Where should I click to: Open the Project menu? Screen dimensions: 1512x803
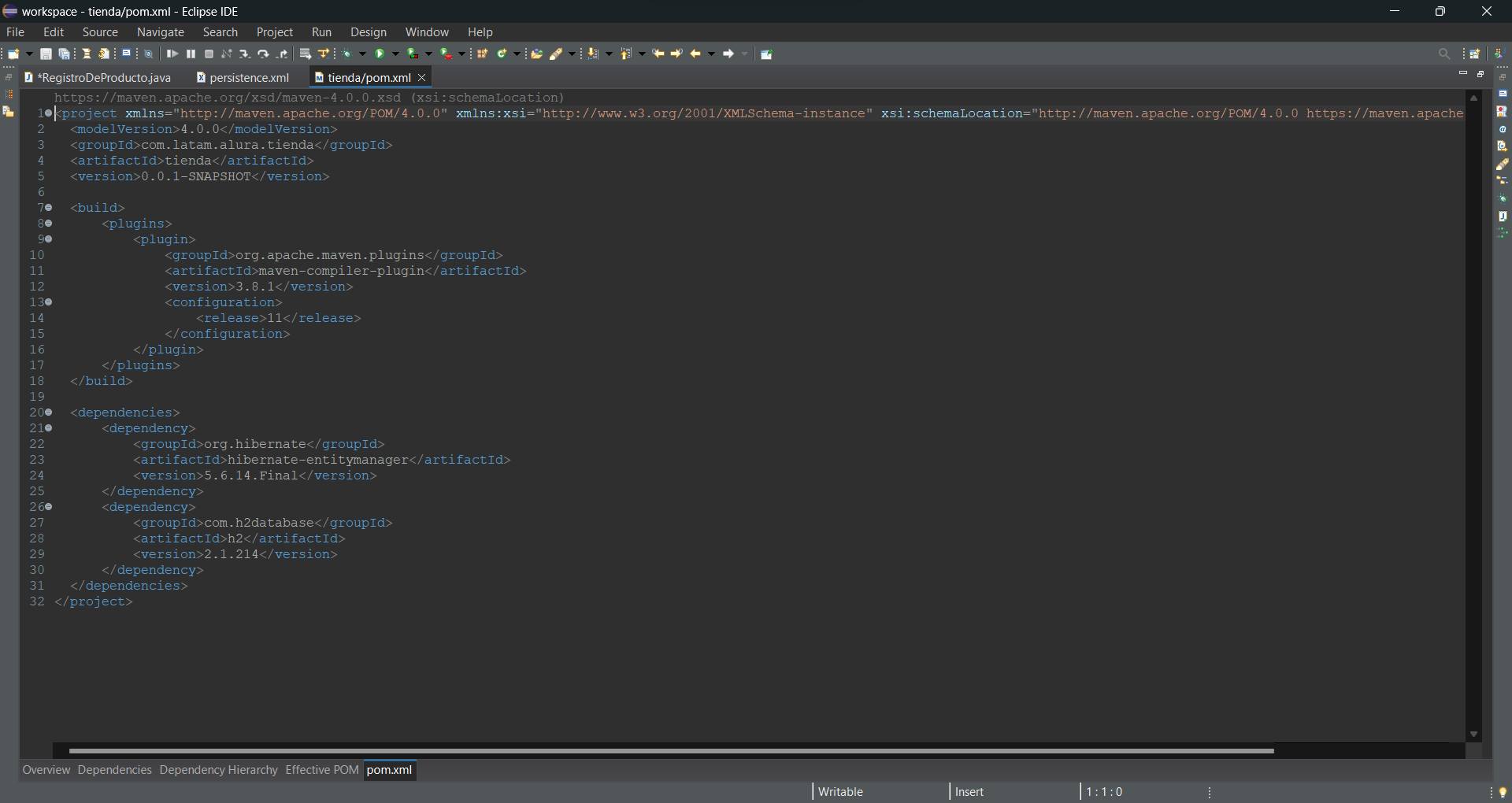point(275,32)
